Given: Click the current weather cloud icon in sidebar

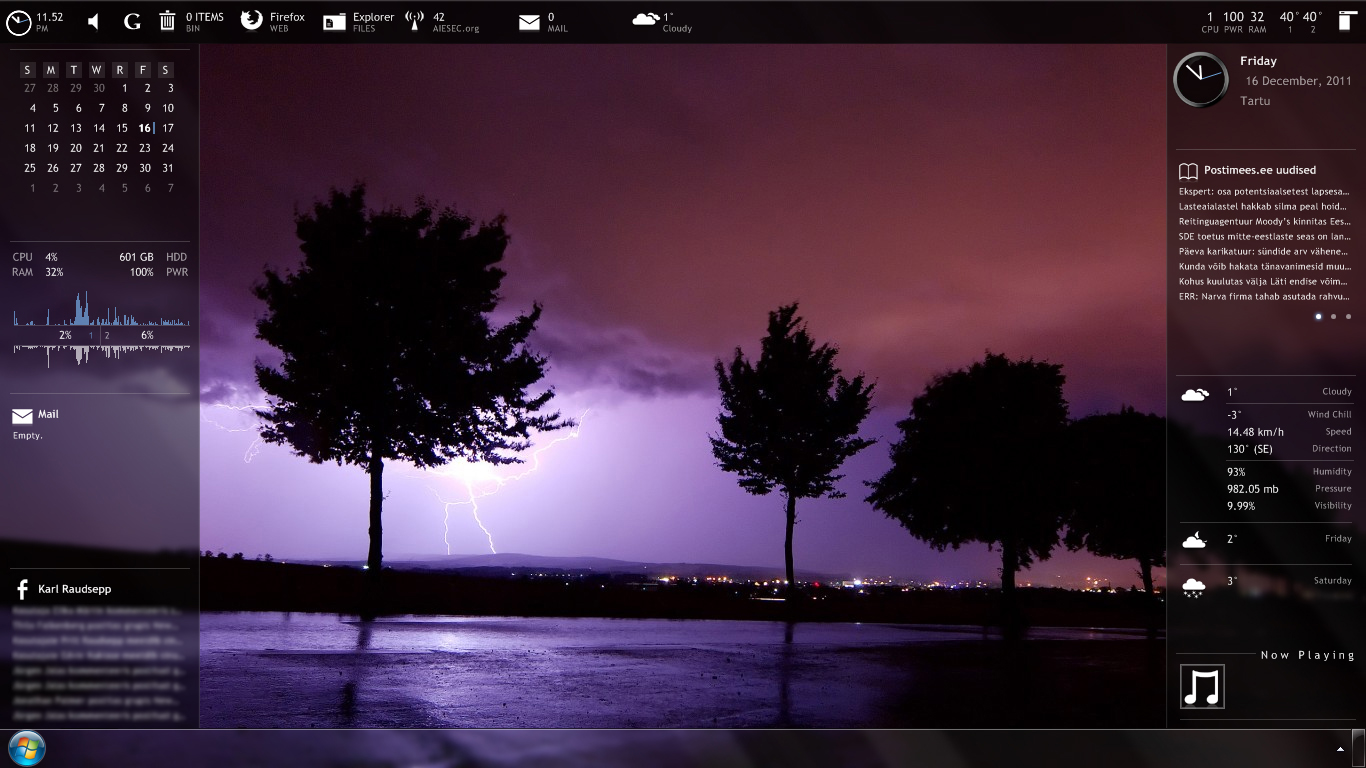Looking at the screenshot, I should 1195,395.
